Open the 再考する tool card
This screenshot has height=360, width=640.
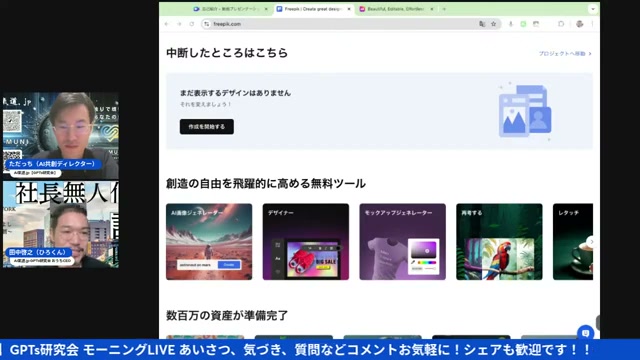pos(499,242)
